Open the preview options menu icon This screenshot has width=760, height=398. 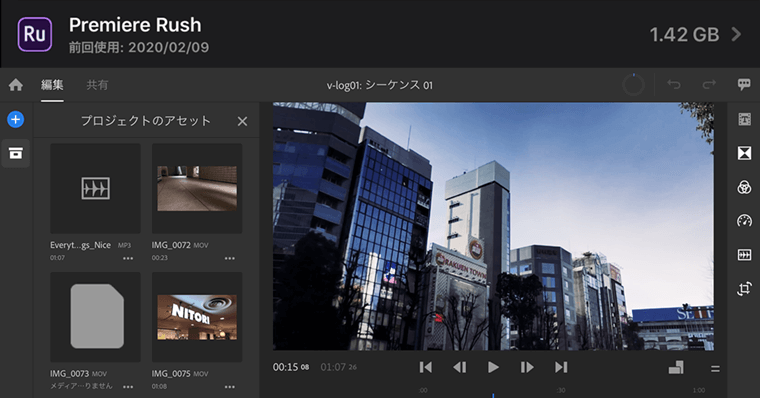715,369
